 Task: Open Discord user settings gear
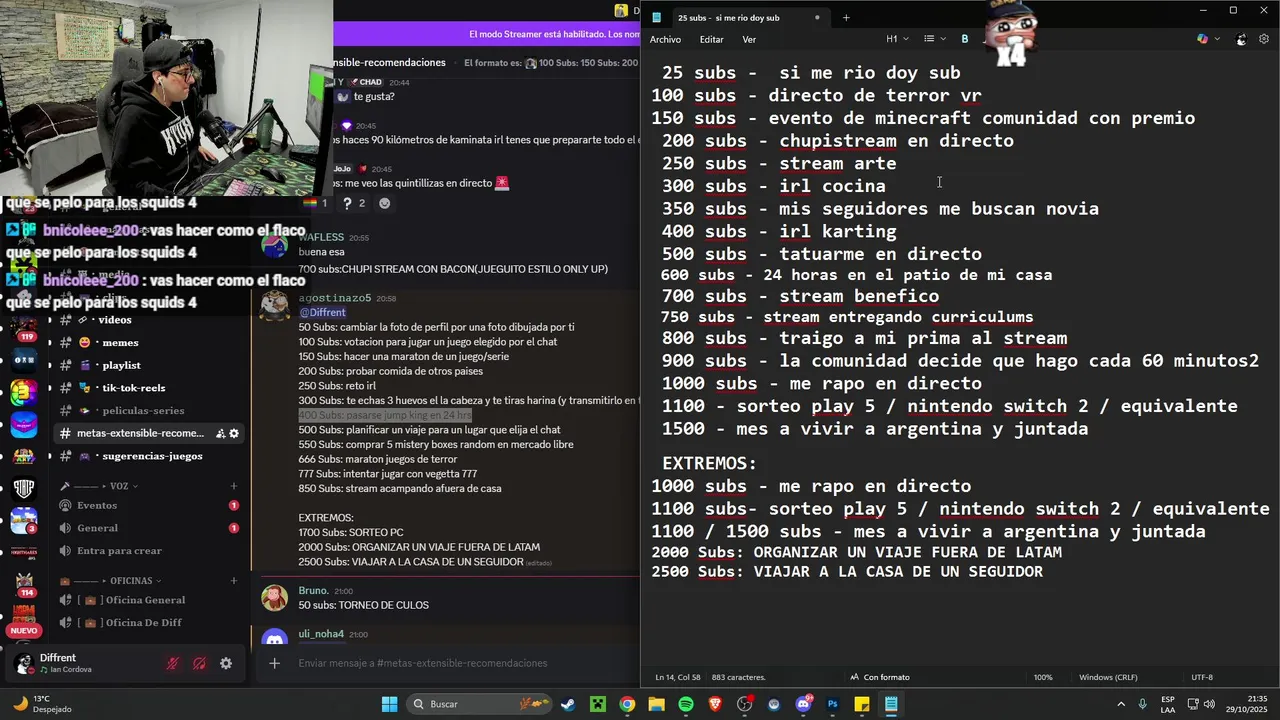point(226,663)
